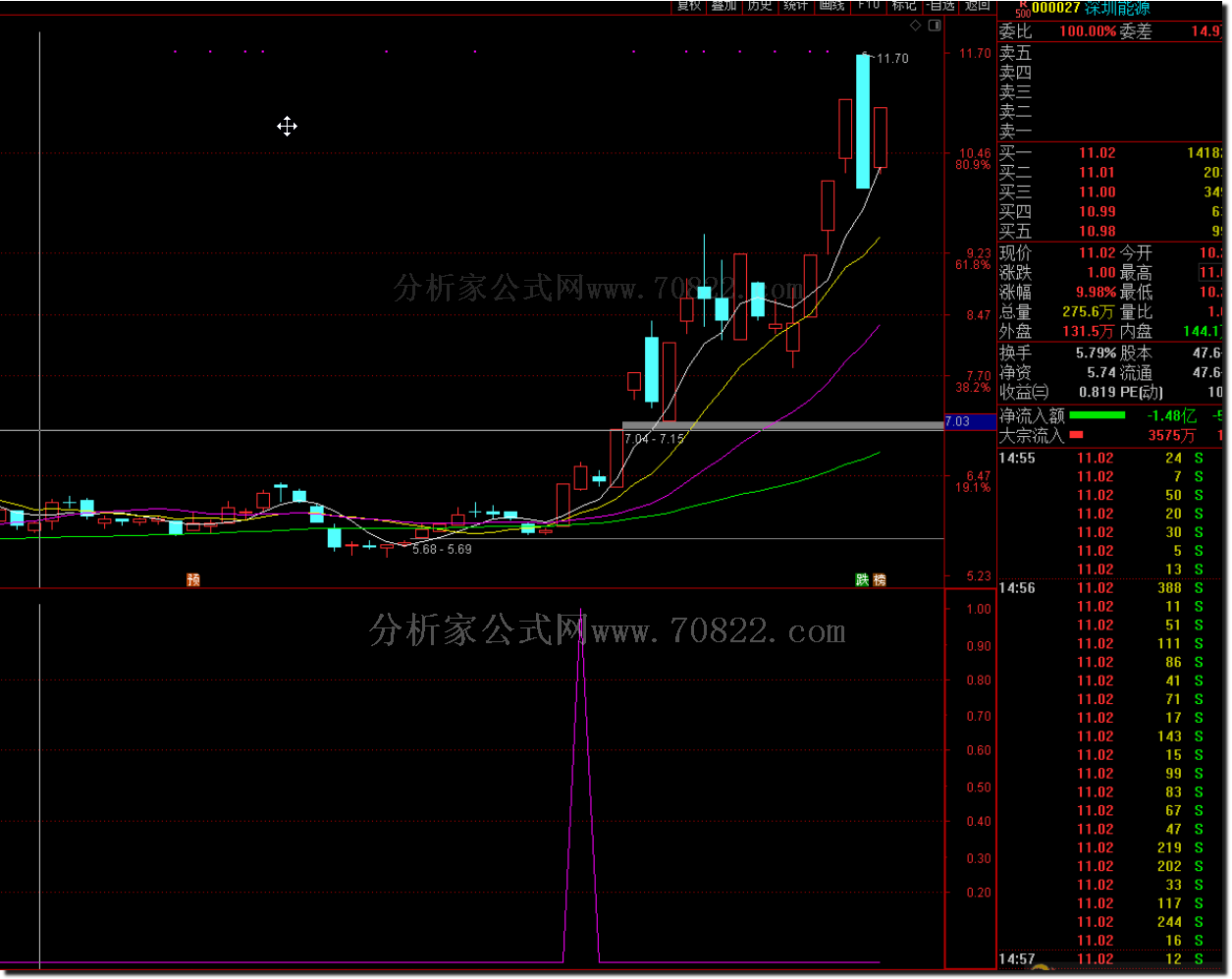Click the 卖五 row label
Screen dimensions: 1232x979
1016,53
